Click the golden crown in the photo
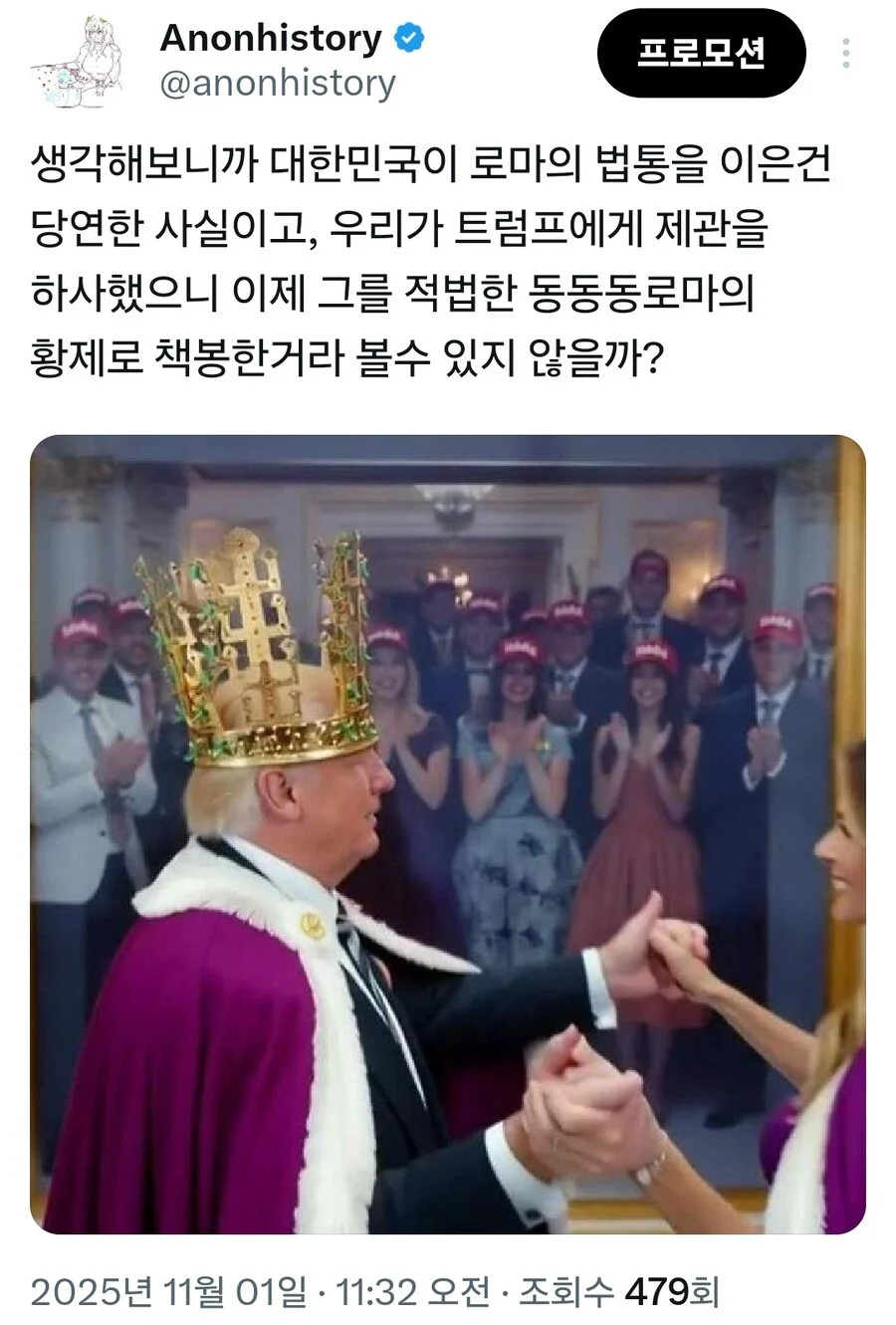 (x=257, y=650)
